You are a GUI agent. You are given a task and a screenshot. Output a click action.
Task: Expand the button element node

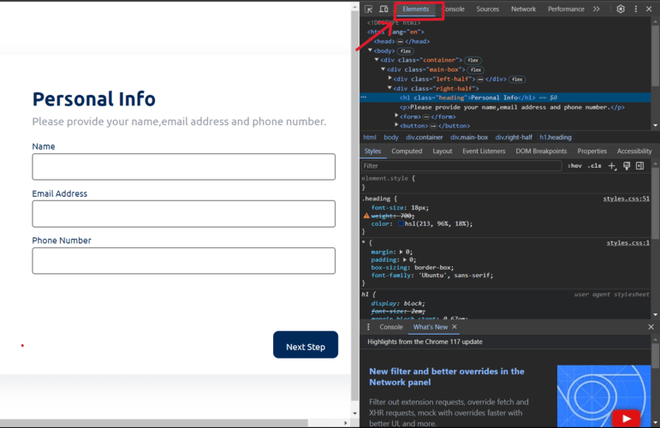point(396,125)
